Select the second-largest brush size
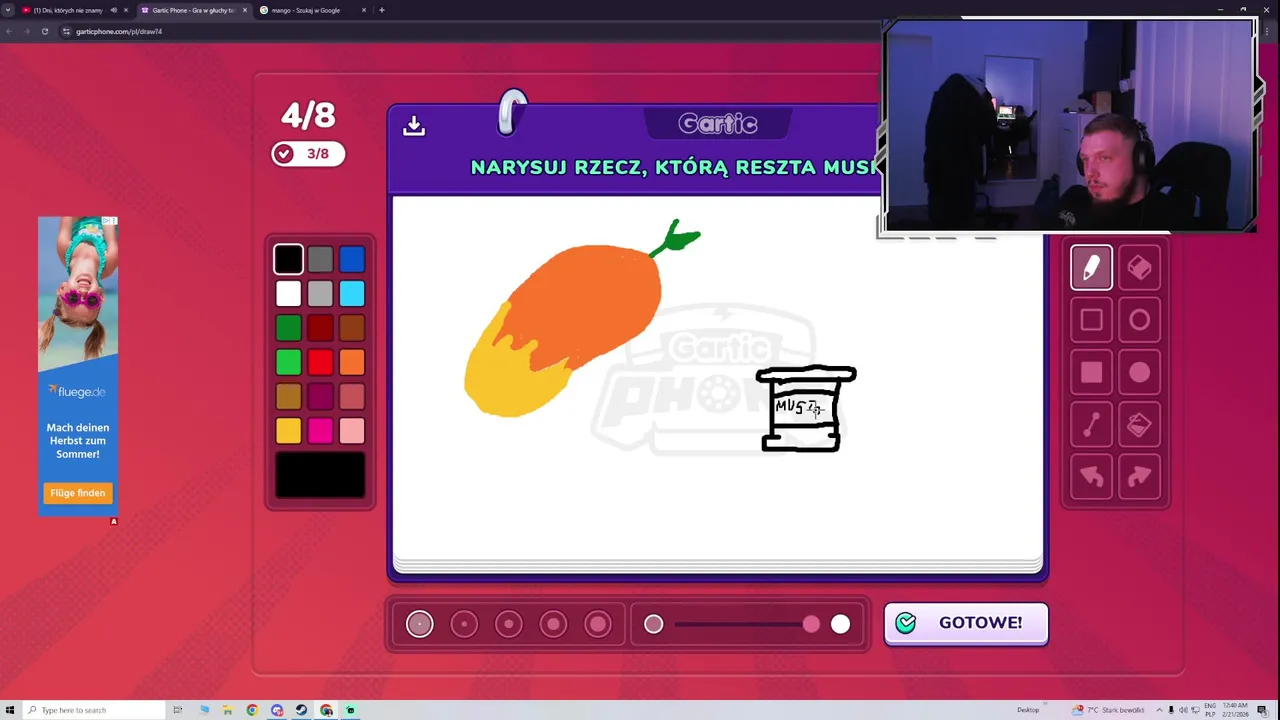 coord(553,624)
